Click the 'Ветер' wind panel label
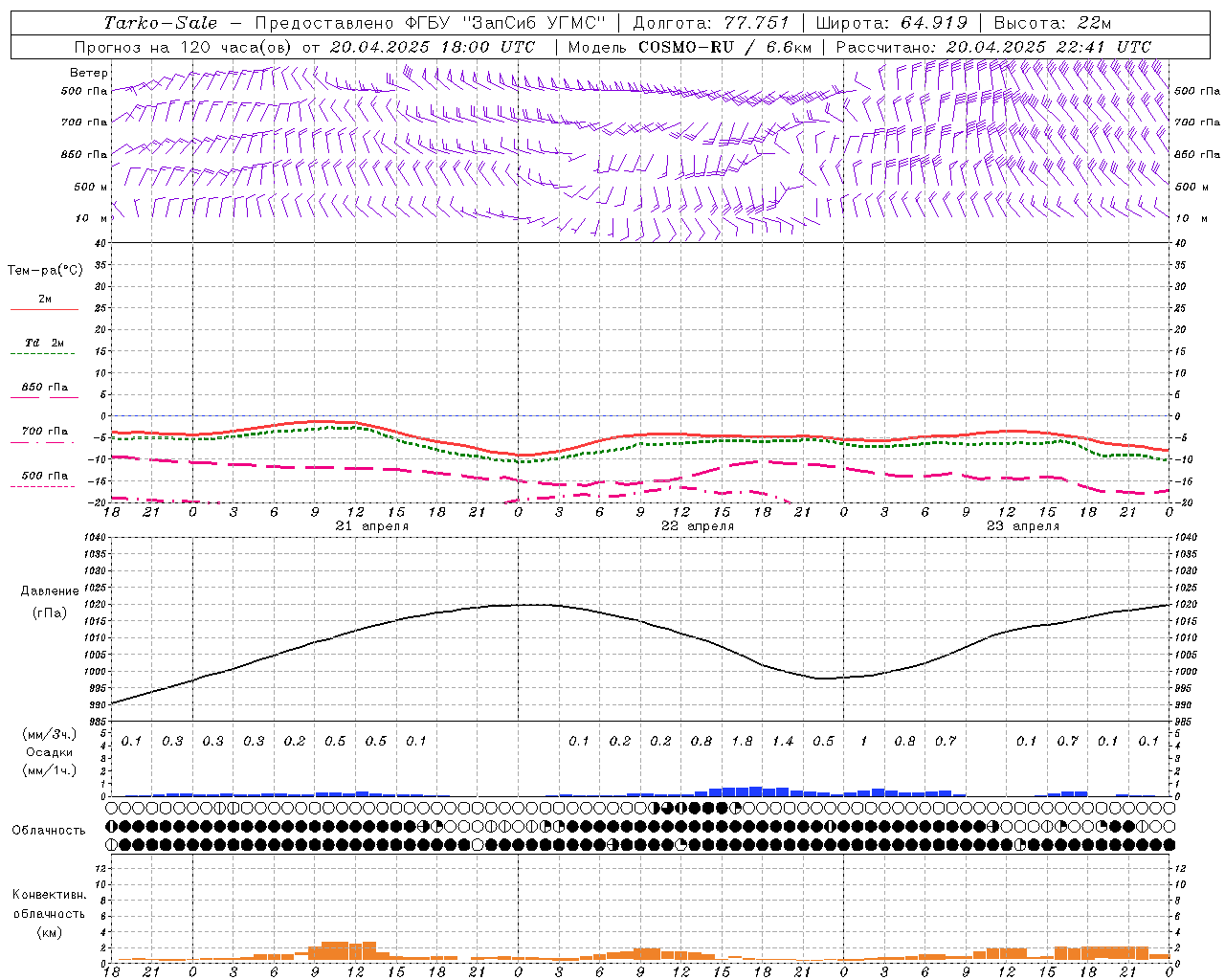The width and height of the screenshot is (1225, 980). point(89,73)
